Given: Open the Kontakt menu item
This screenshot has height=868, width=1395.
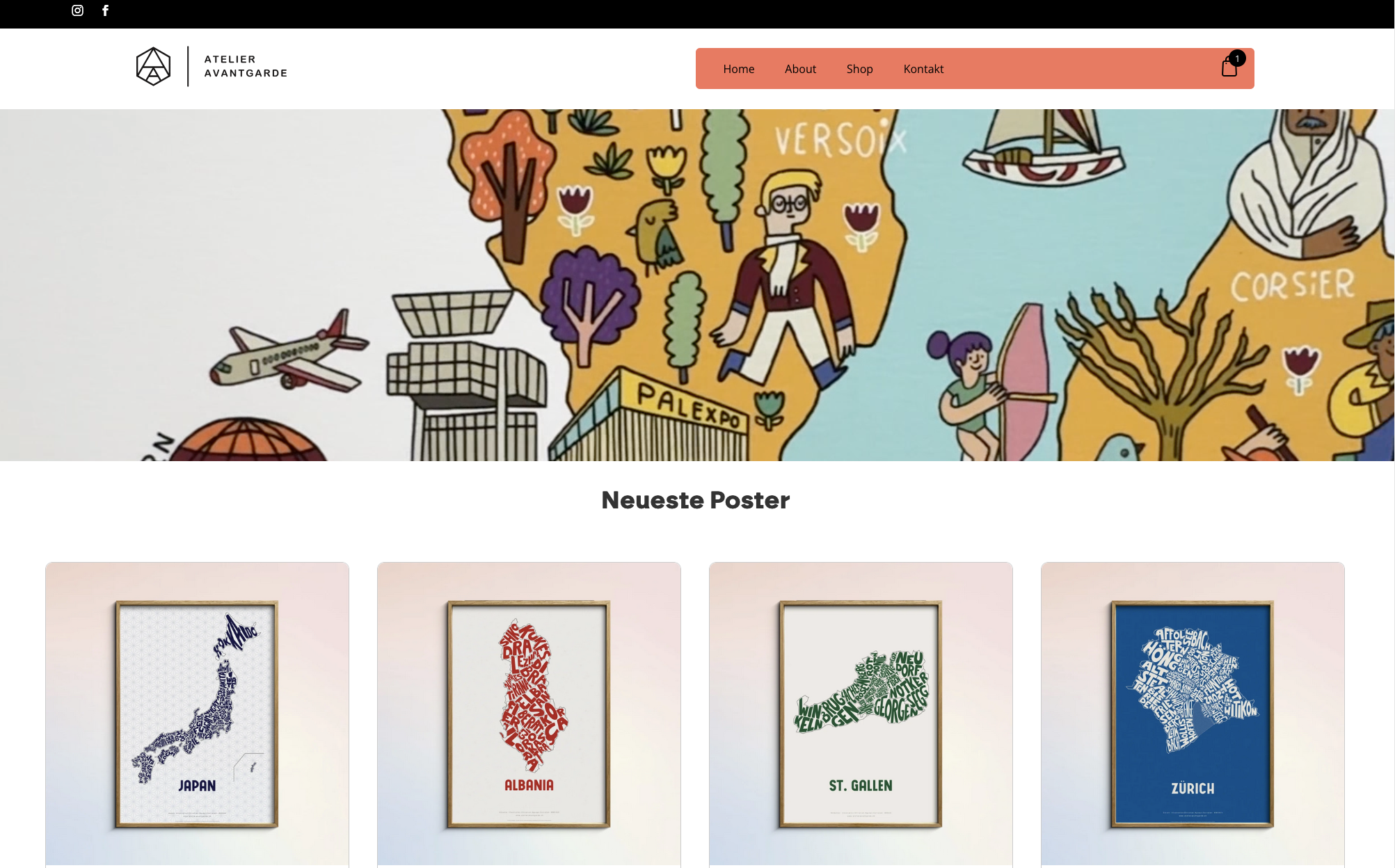Looking at the screenshot, I should [923, 69].
